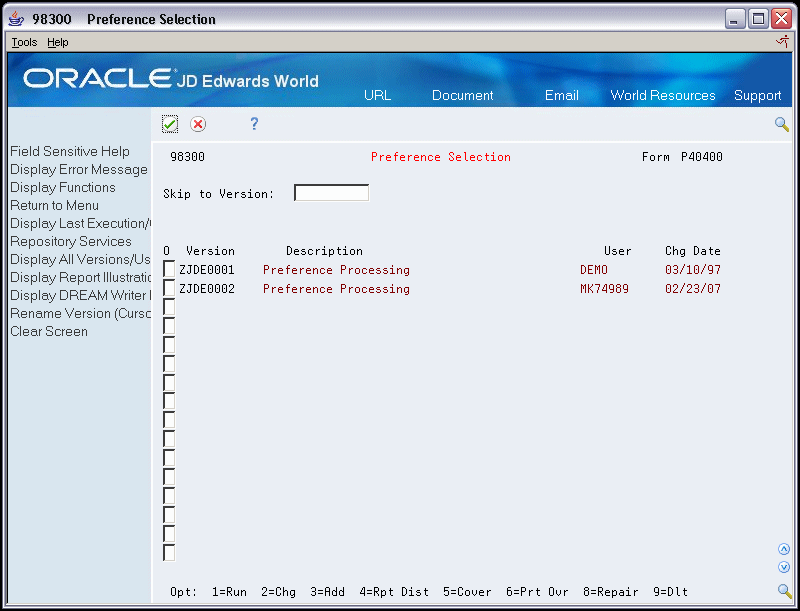Screen dimensions: 800x611
Task: Click the green checkmark OK icon
Action: point(170,124)
